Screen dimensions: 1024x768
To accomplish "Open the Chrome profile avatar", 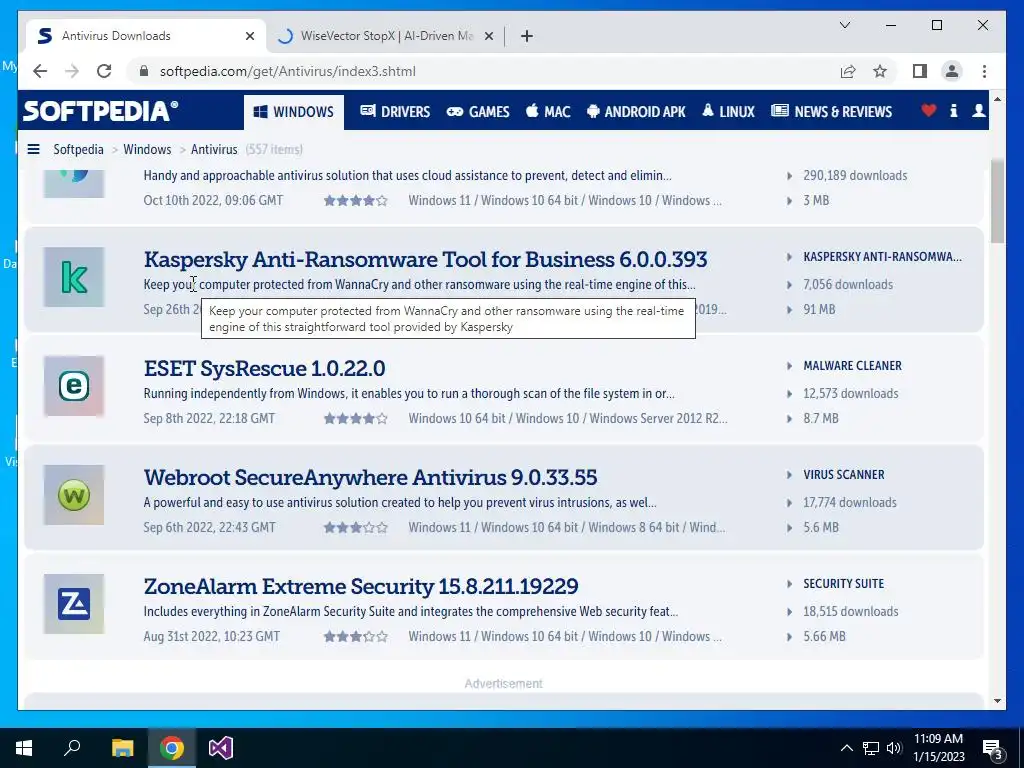I will 952,71.
